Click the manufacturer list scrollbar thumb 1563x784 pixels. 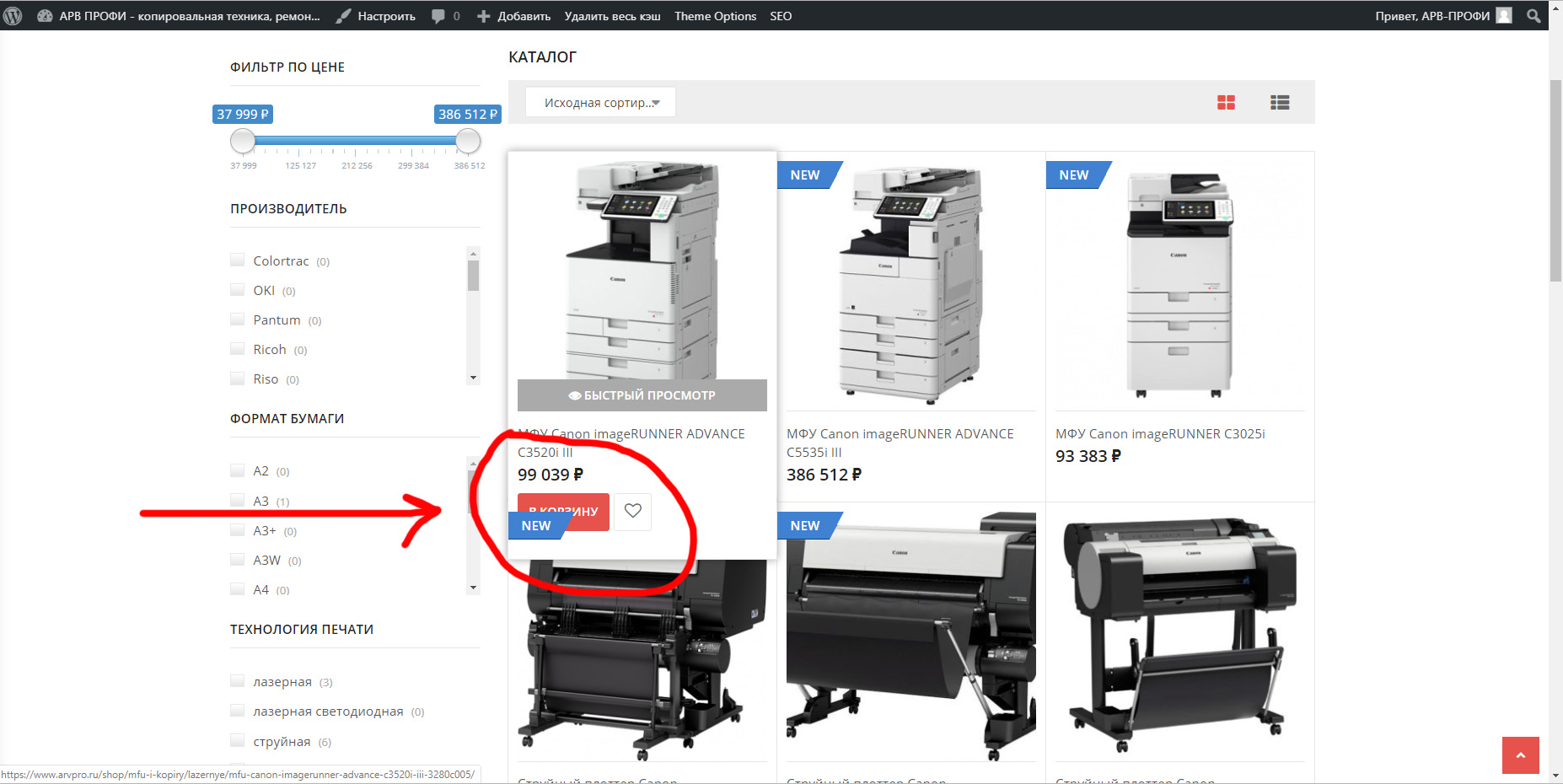pyautogui.click(x=473, y=276)
